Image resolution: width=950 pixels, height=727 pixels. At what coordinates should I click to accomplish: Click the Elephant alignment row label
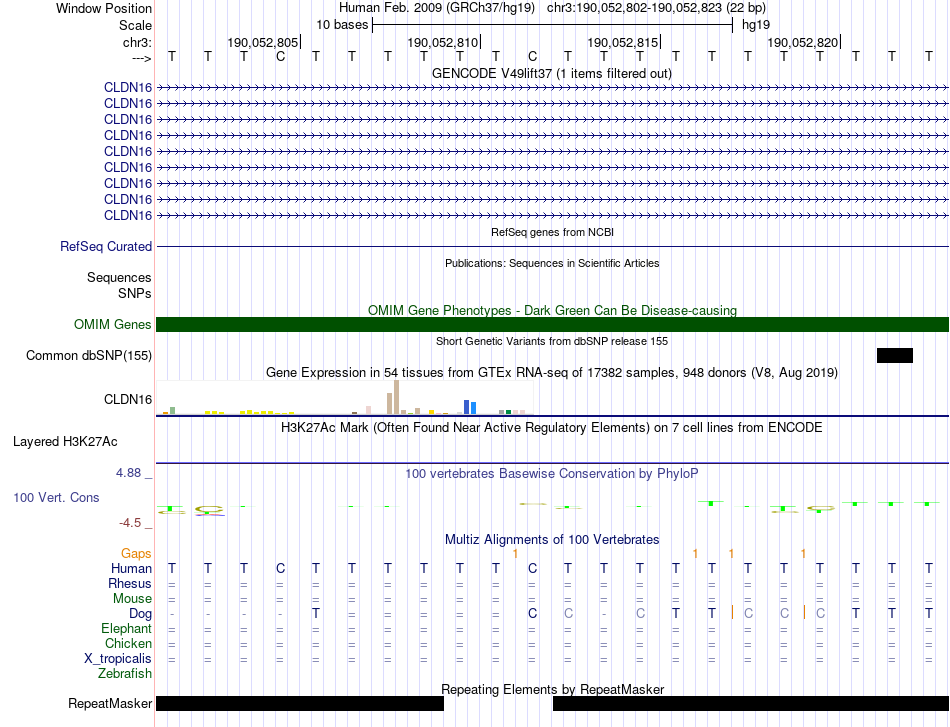[126, 628]
